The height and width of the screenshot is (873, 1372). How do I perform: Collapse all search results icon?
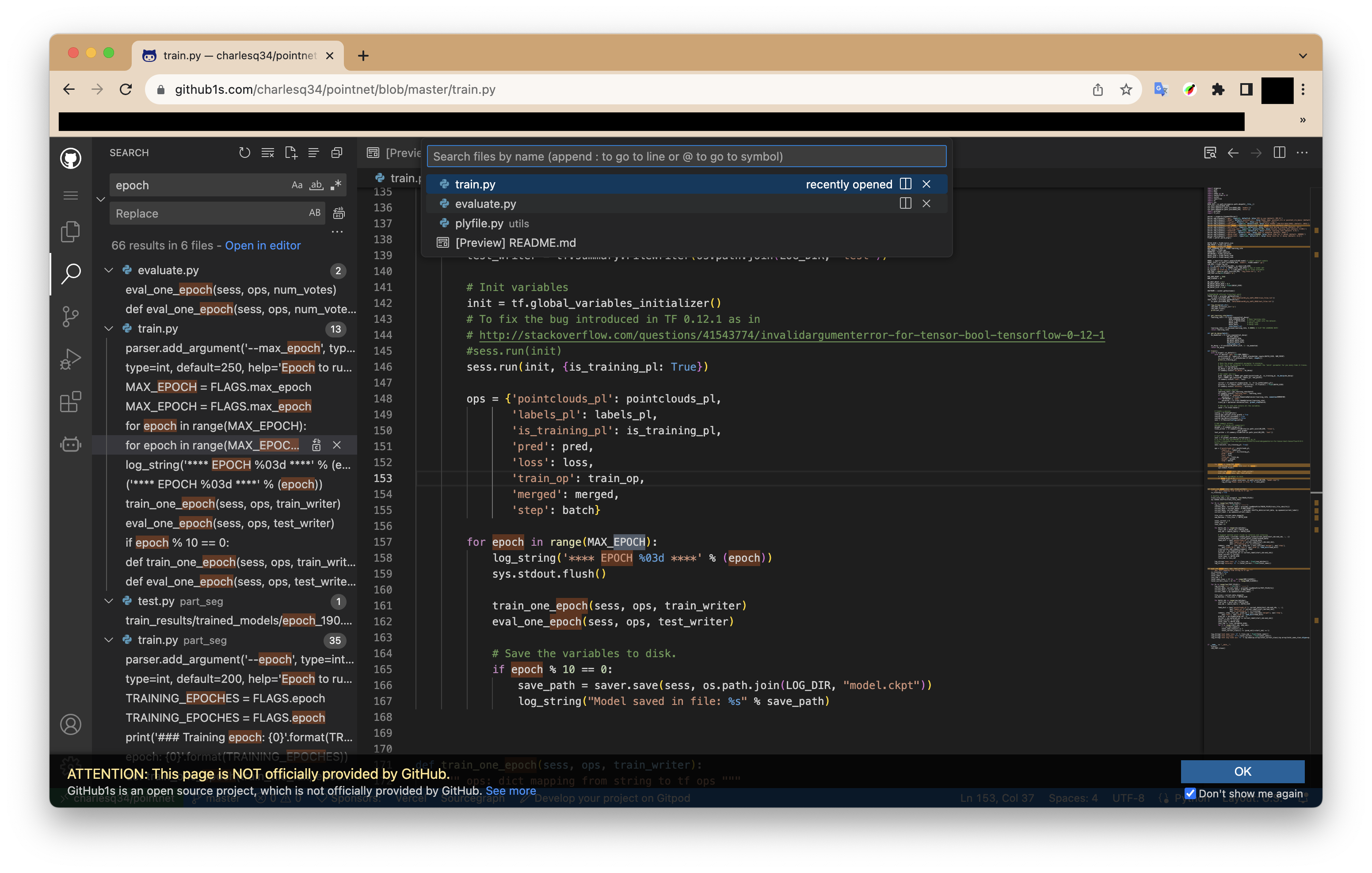pos(337,153)
